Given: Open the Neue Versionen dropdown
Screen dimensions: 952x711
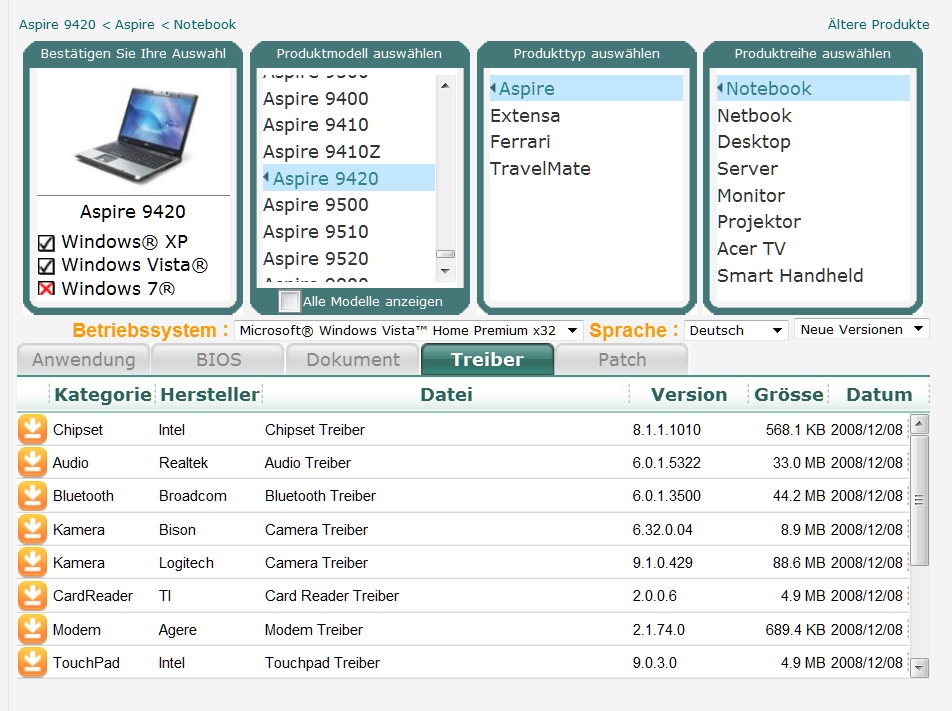Looking at the screenshot, I should (862, 330).
